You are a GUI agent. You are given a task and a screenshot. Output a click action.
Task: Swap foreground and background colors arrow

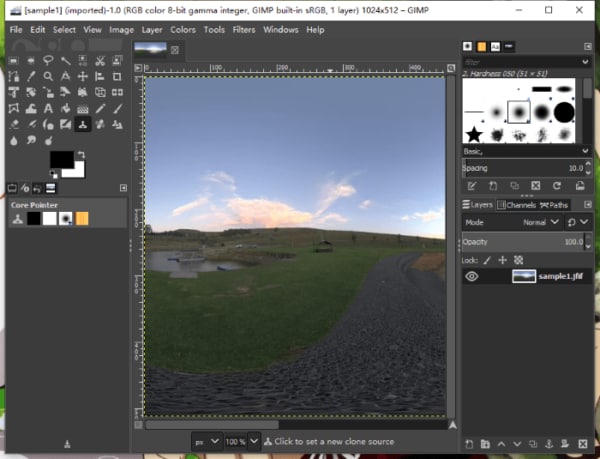pos(81,155)
